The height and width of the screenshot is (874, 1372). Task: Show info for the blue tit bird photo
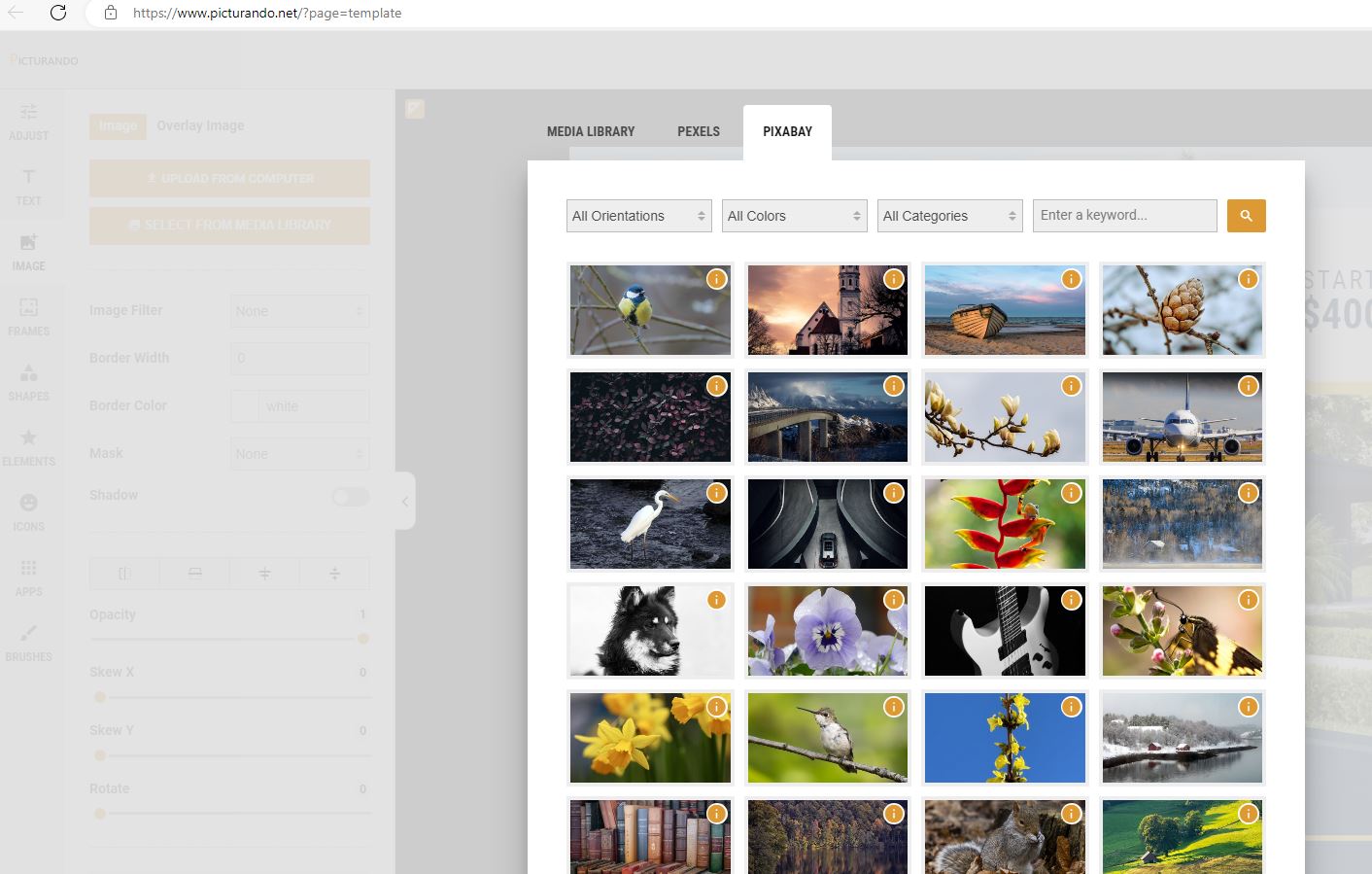(717, 279)
